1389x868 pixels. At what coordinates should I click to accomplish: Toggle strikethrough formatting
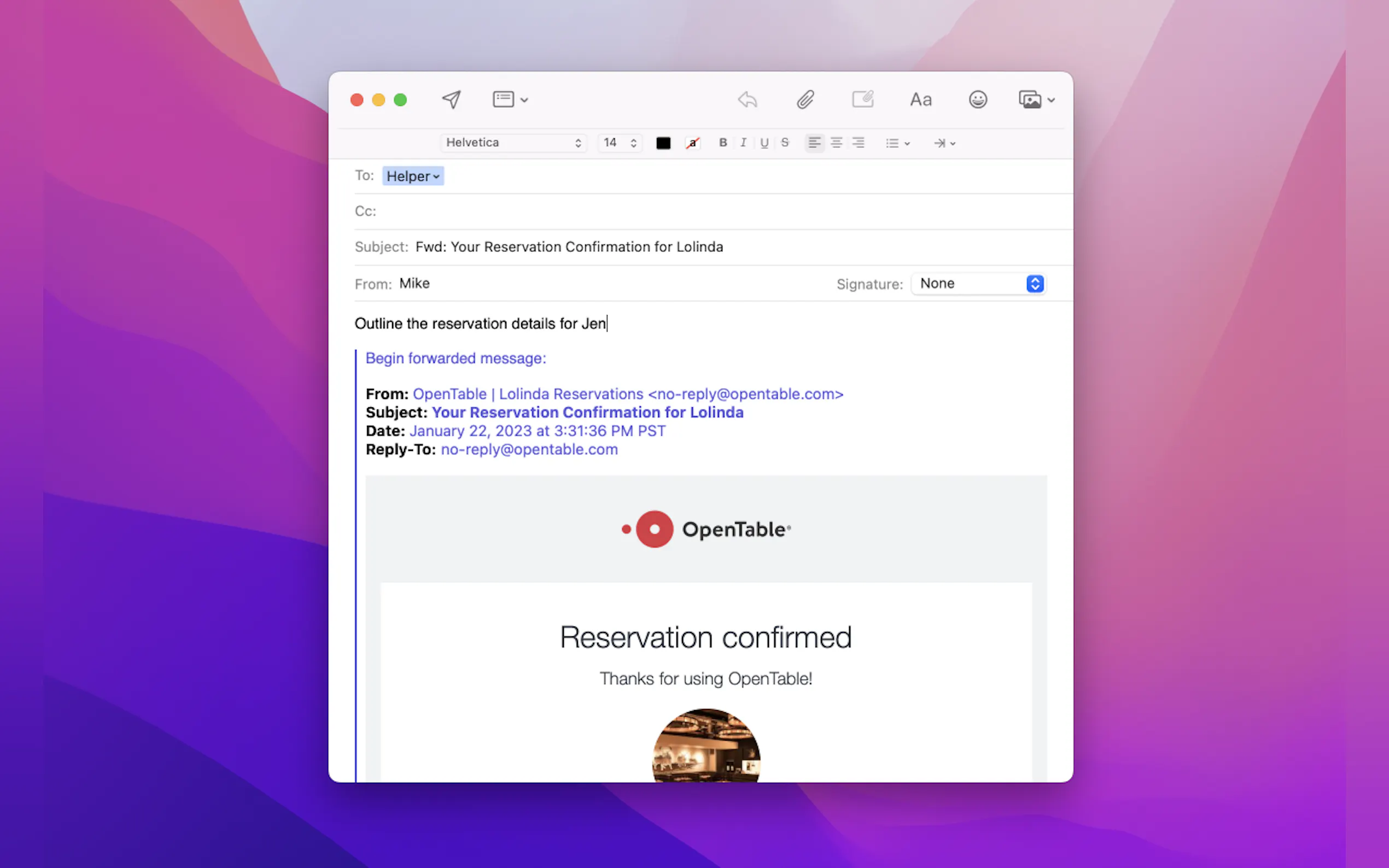[x=784, y=142]
